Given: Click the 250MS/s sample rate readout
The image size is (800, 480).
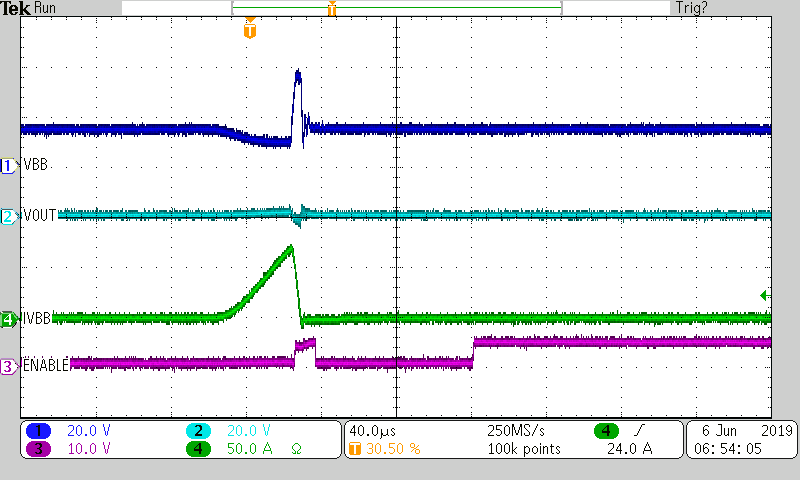Looking at the screenshot, I should (x=516, y=431).
